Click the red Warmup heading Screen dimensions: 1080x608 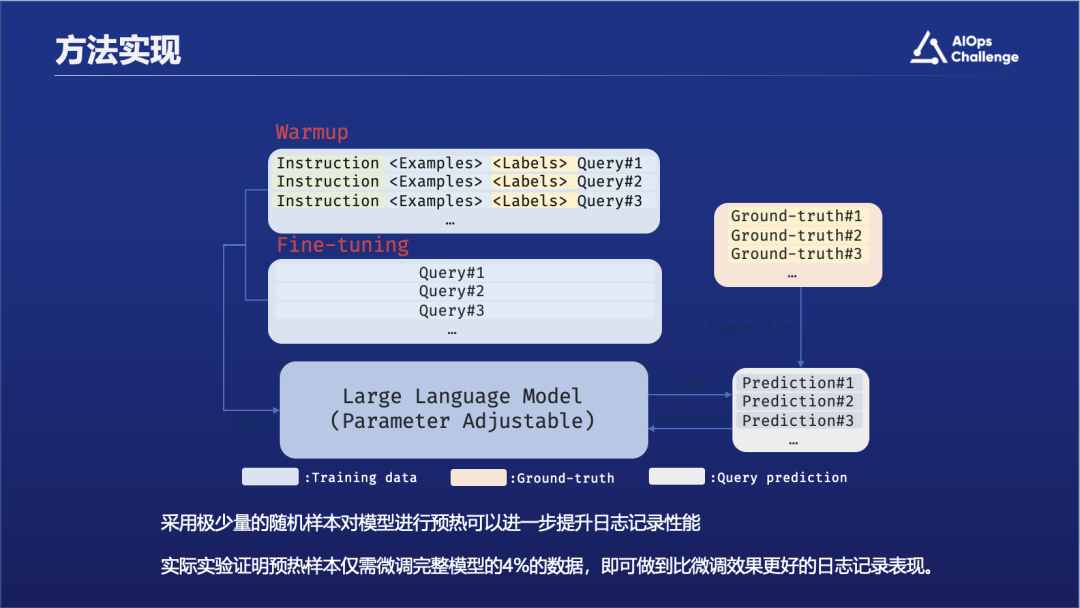click(312, 133)
